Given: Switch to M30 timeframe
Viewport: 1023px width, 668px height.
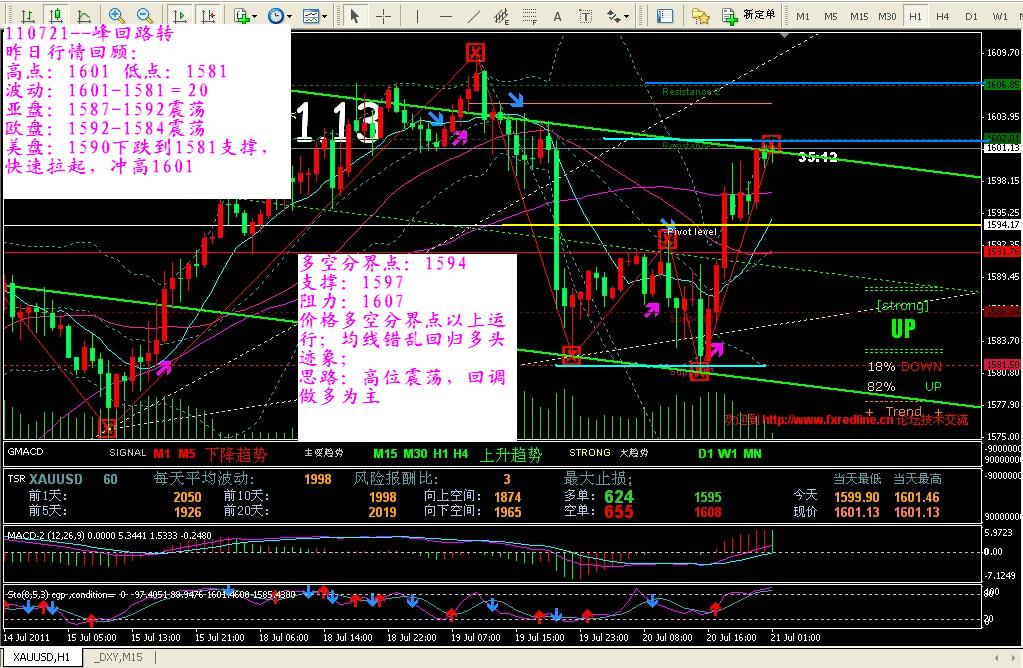Looking at the screenshot, I should [887, 16].
